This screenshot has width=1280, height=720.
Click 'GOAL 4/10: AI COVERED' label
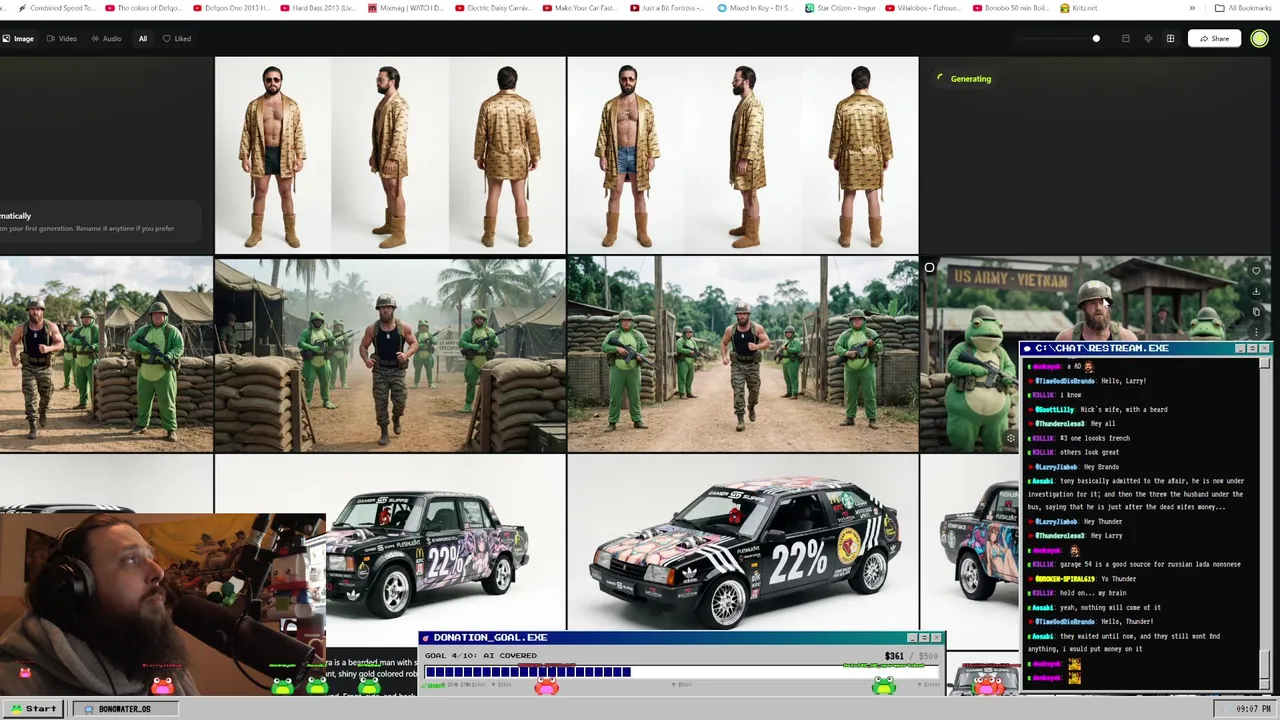click(481, 656)
